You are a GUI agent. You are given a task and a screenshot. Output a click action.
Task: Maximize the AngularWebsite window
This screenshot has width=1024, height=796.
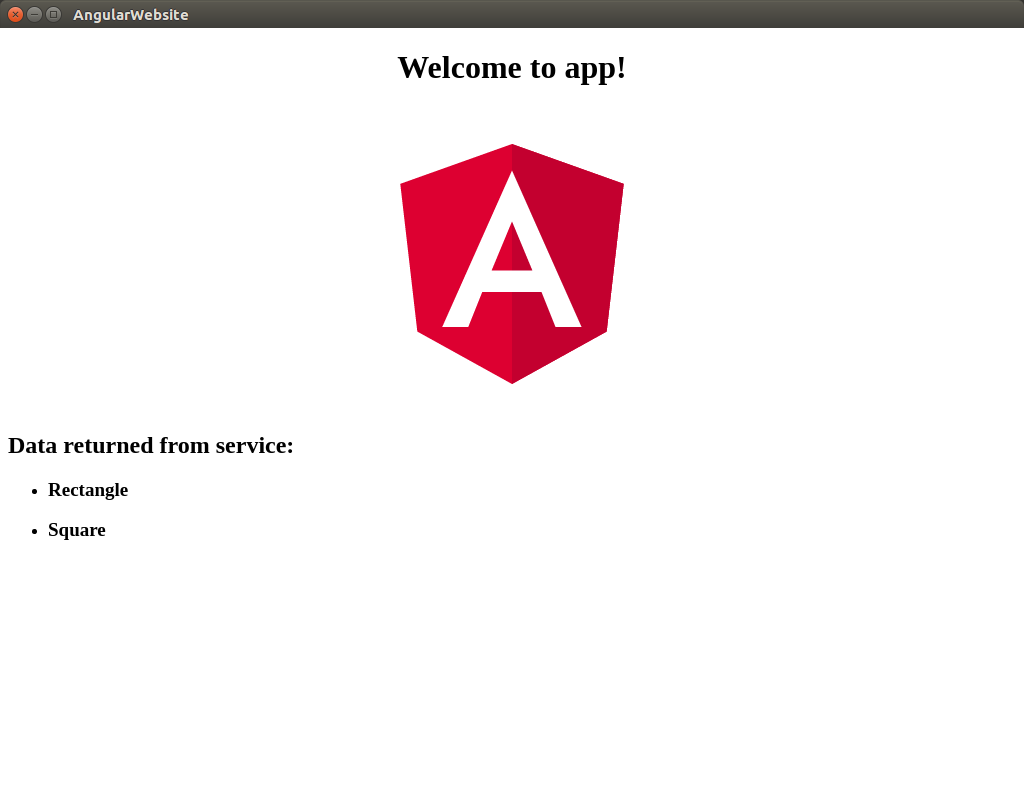(x=53, y=14)
